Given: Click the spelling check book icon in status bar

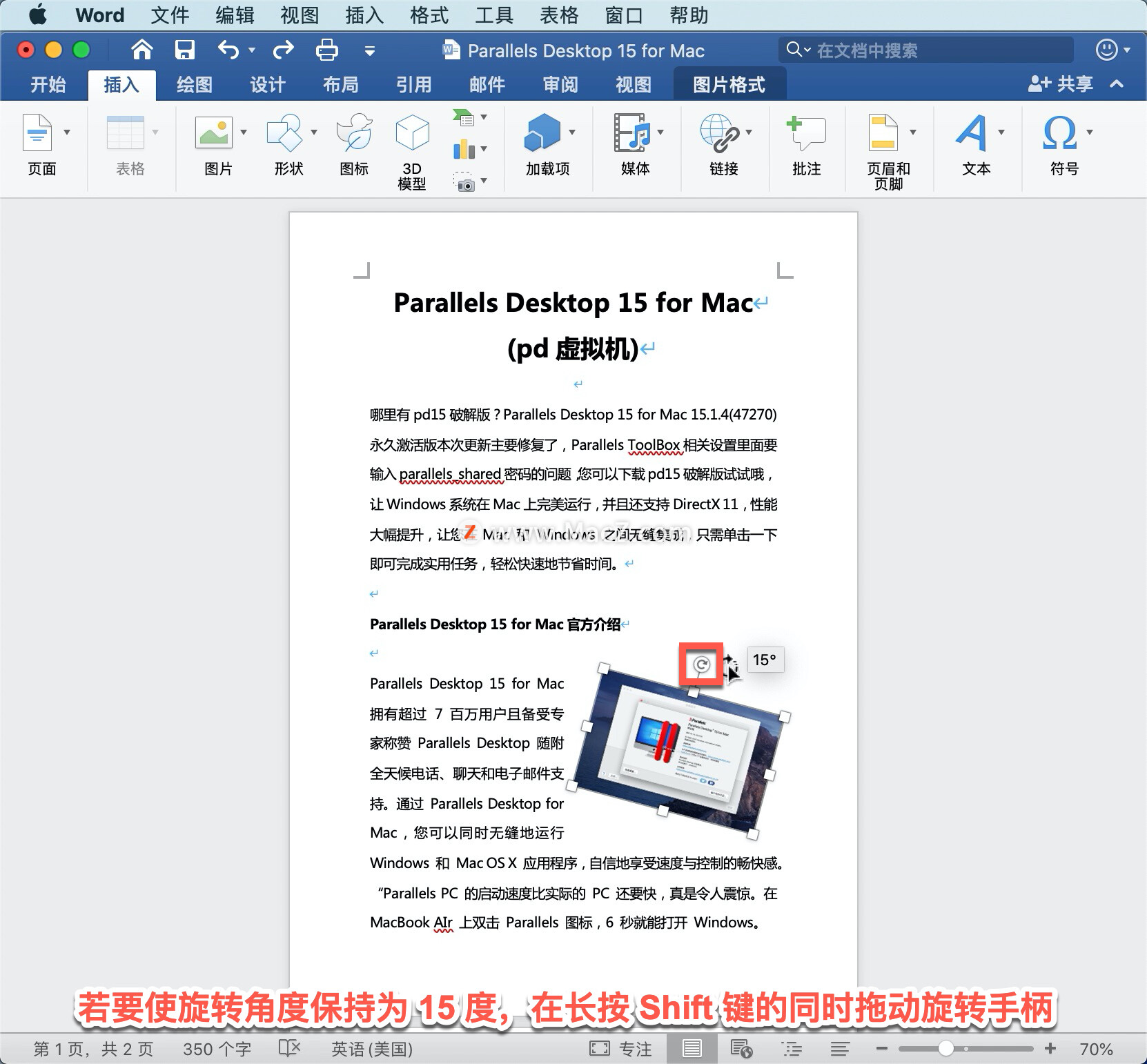Looking at the screenshot, I should (290, 1049).
